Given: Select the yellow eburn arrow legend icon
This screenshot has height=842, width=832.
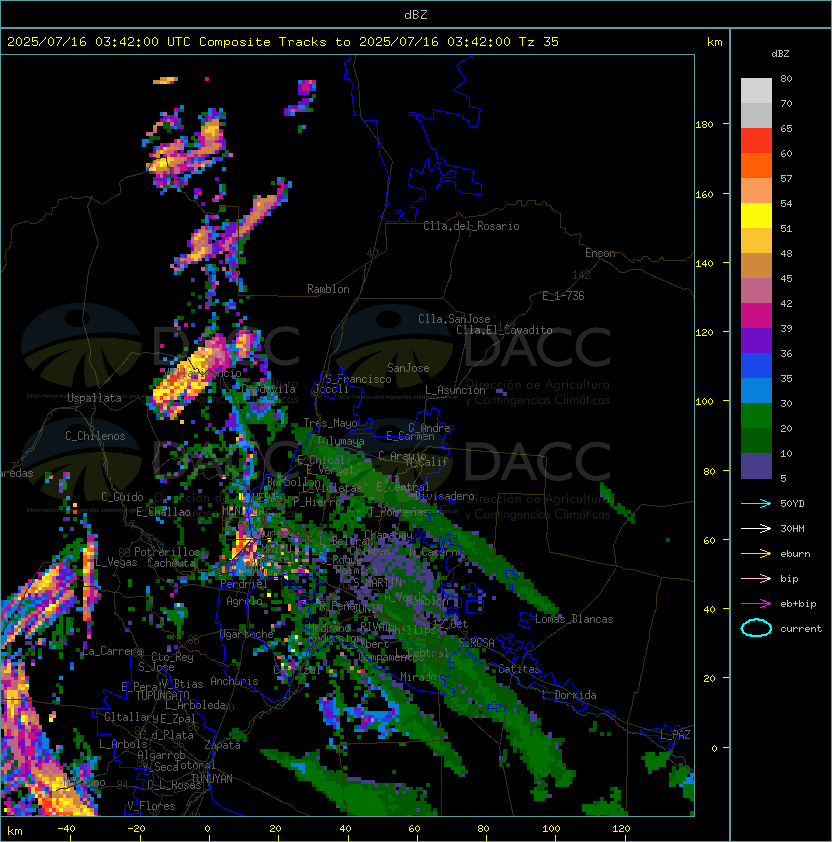Looking at the screenshot, I should click(x=756, y=554).
